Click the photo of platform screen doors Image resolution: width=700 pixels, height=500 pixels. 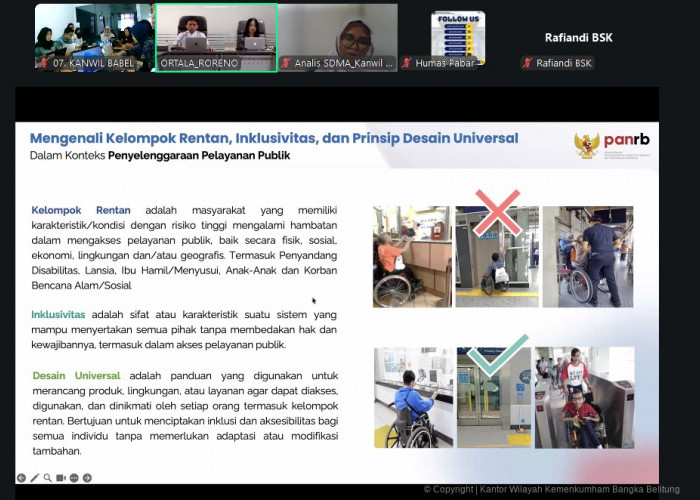click(x=494, y=397)
